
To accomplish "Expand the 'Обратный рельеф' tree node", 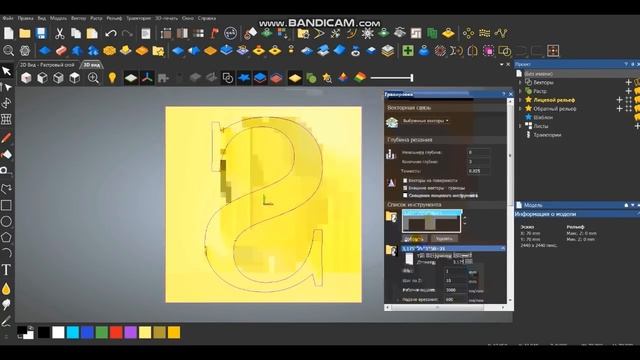I will (x=520, y=109).
